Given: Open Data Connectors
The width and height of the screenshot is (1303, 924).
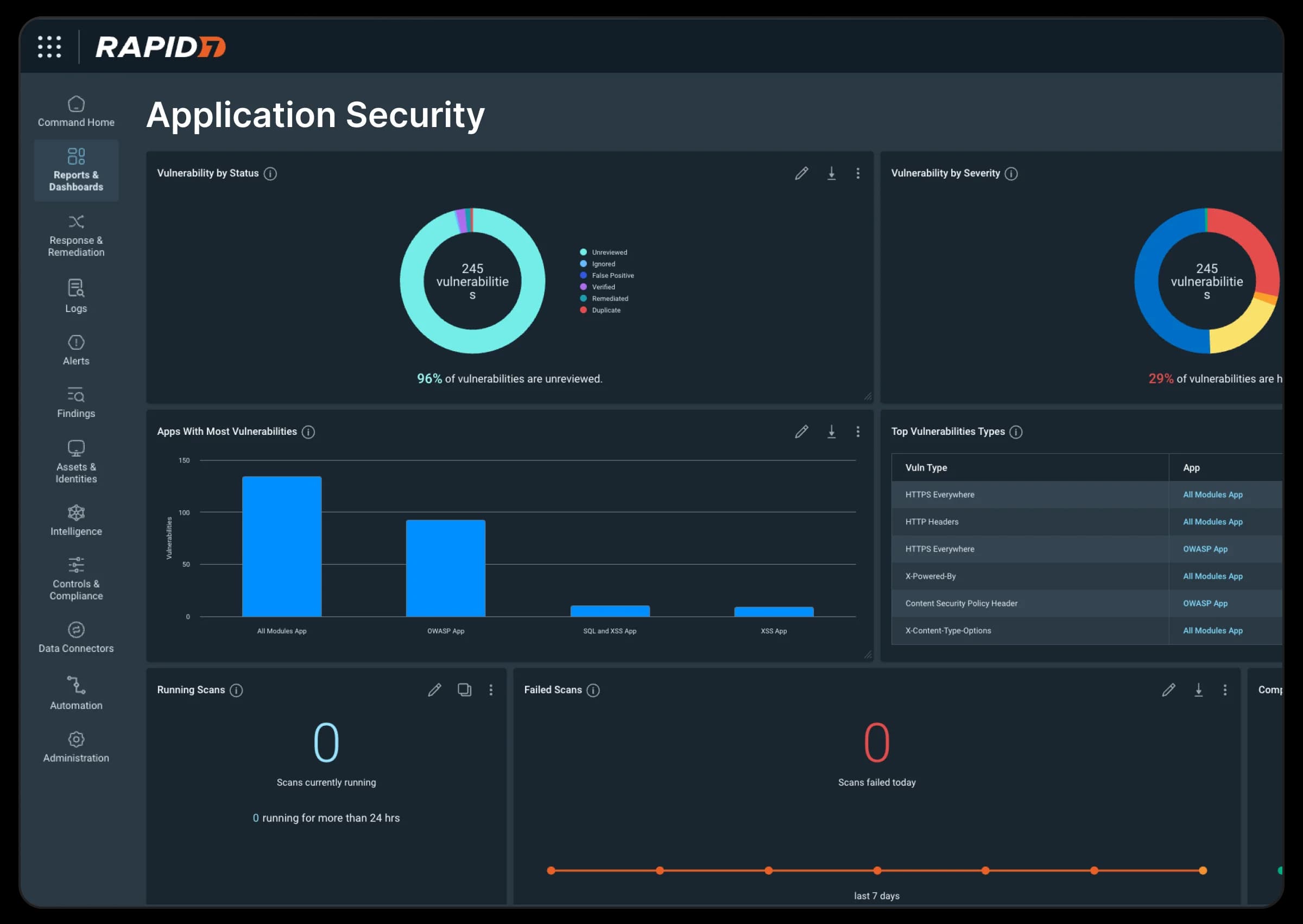Looking at the screenshot, I should pyautogui.click(x=76, y=638).
